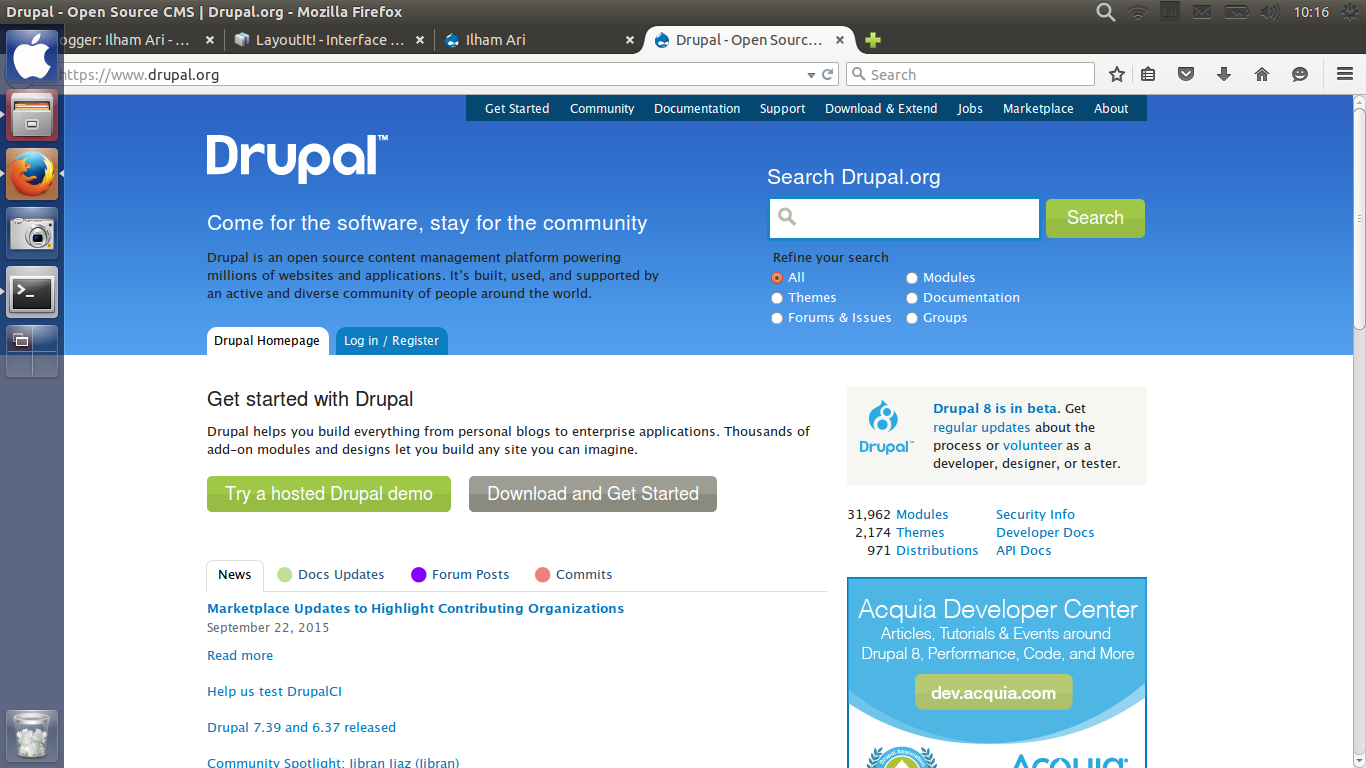Reload the page with the refresh icon
Viewport: 1366px width, 768px height.
pyautogui.click(x=828, y=74)
